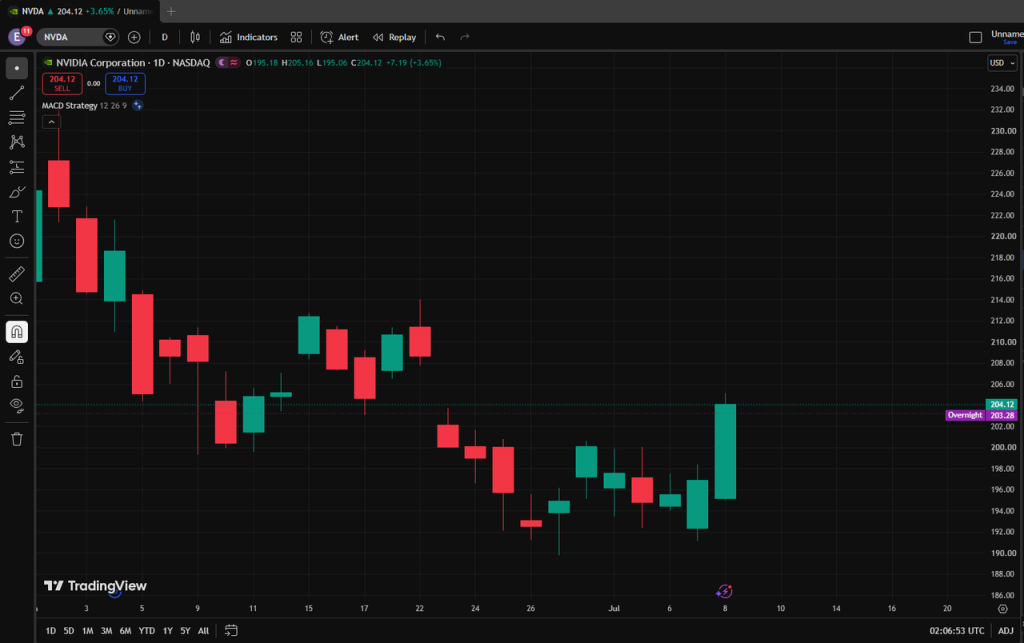Select the 5D date range
1024x643 pixels.
69,631
